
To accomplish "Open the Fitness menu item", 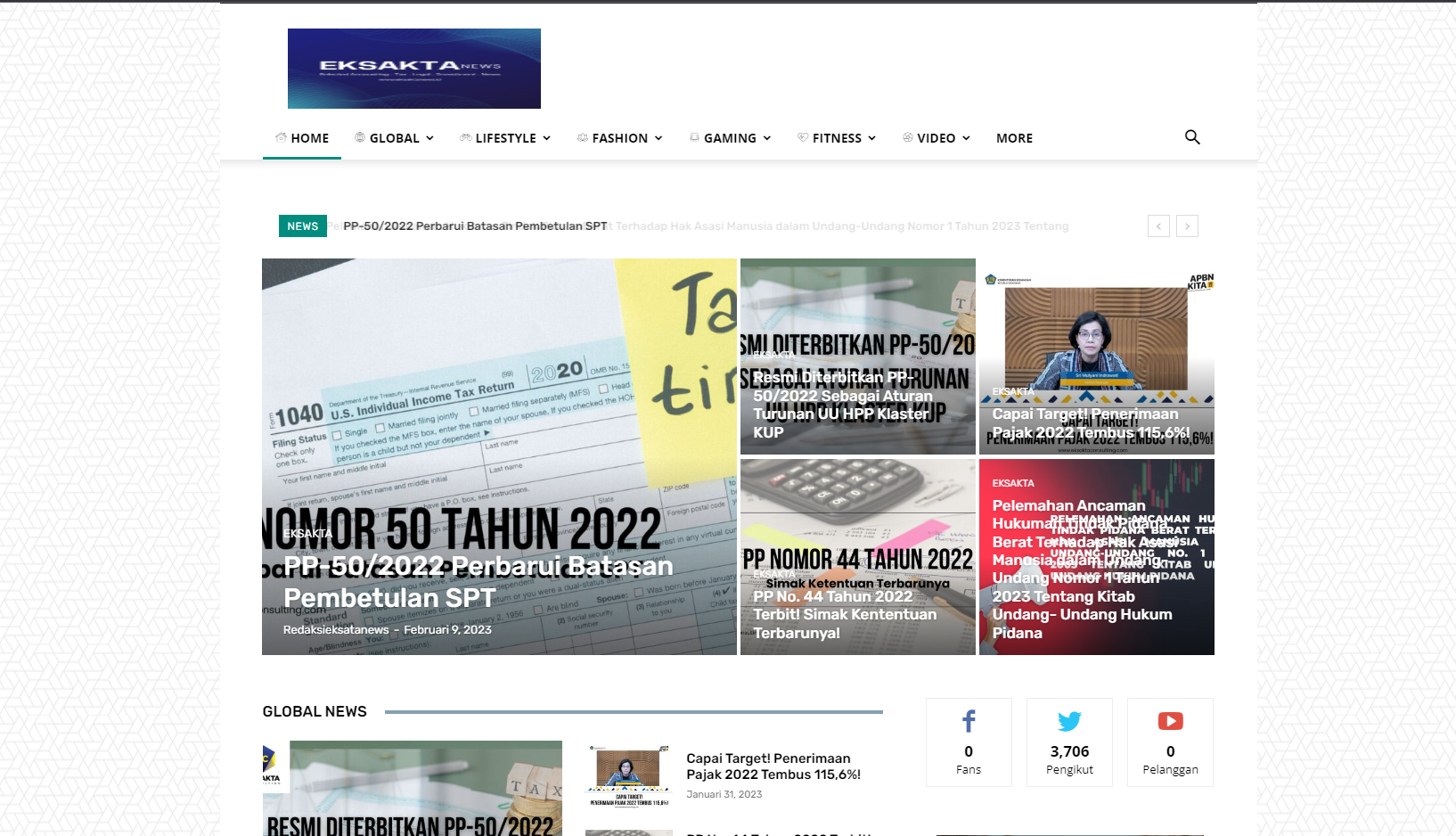I will coord(837,138).
